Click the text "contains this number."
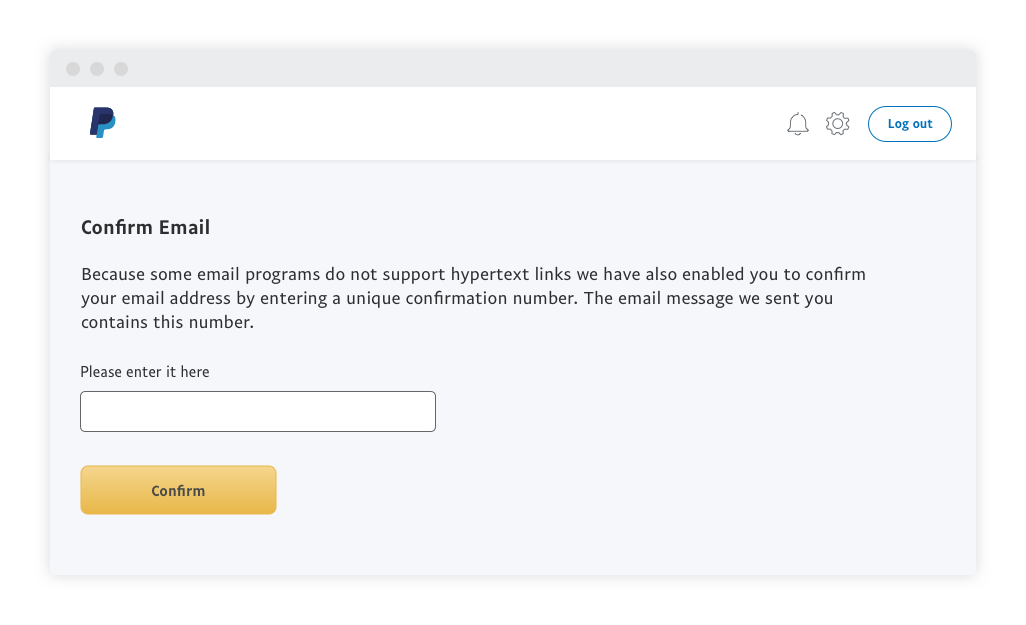1026x625 pixels. pyautogui.click(x=168, y=323)
